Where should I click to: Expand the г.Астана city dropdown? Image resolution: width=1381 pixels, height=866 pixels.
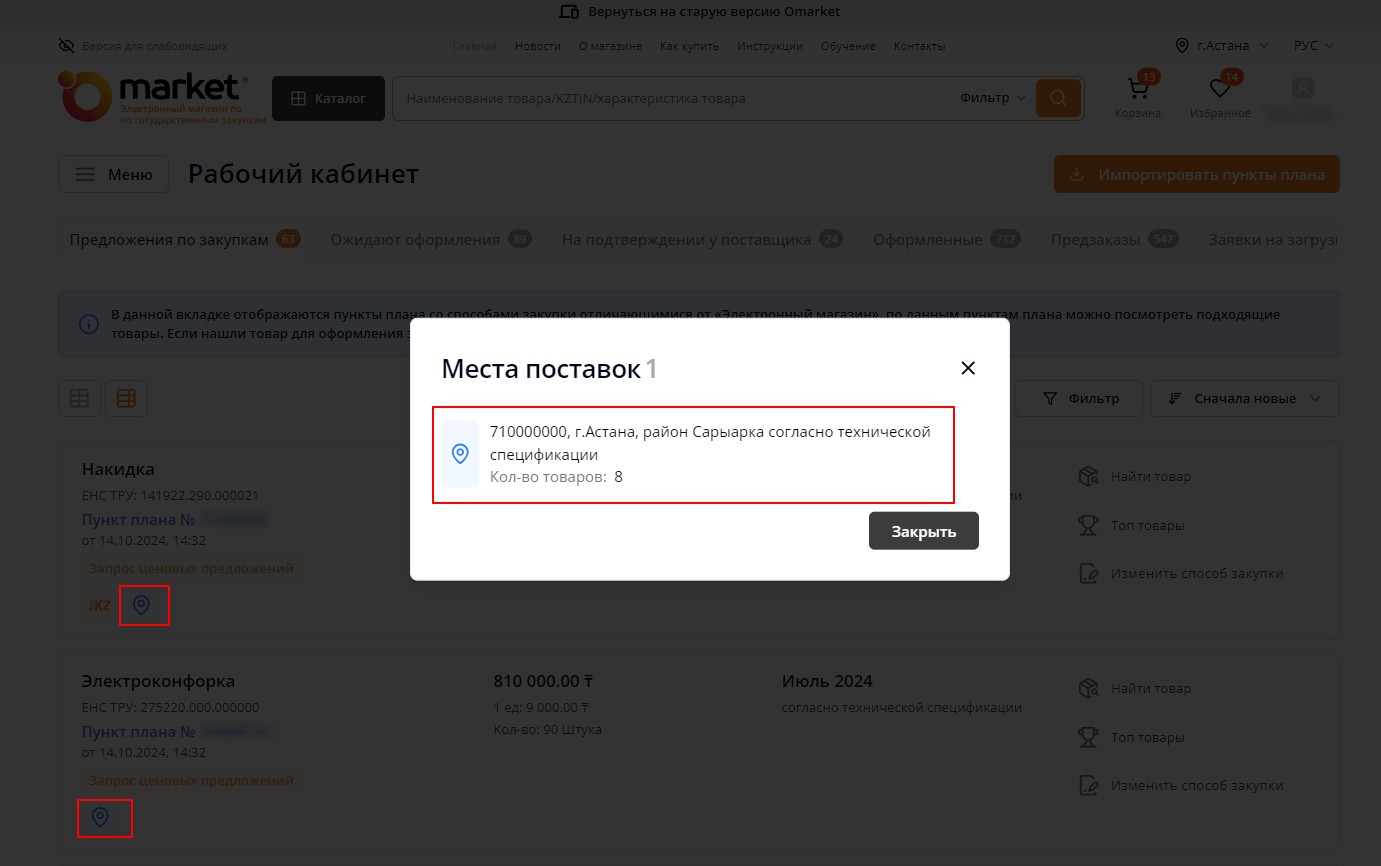point(1221,46)
